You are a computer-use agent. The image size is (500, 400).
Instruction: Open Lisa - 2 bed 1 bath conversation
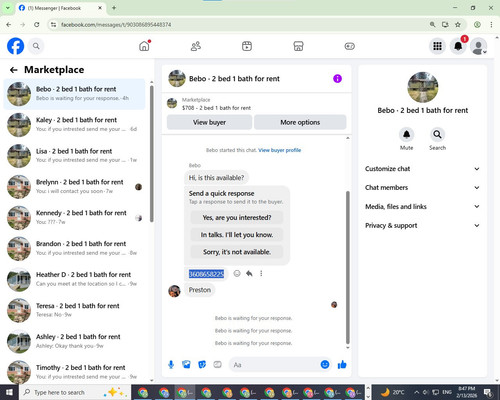74,155
